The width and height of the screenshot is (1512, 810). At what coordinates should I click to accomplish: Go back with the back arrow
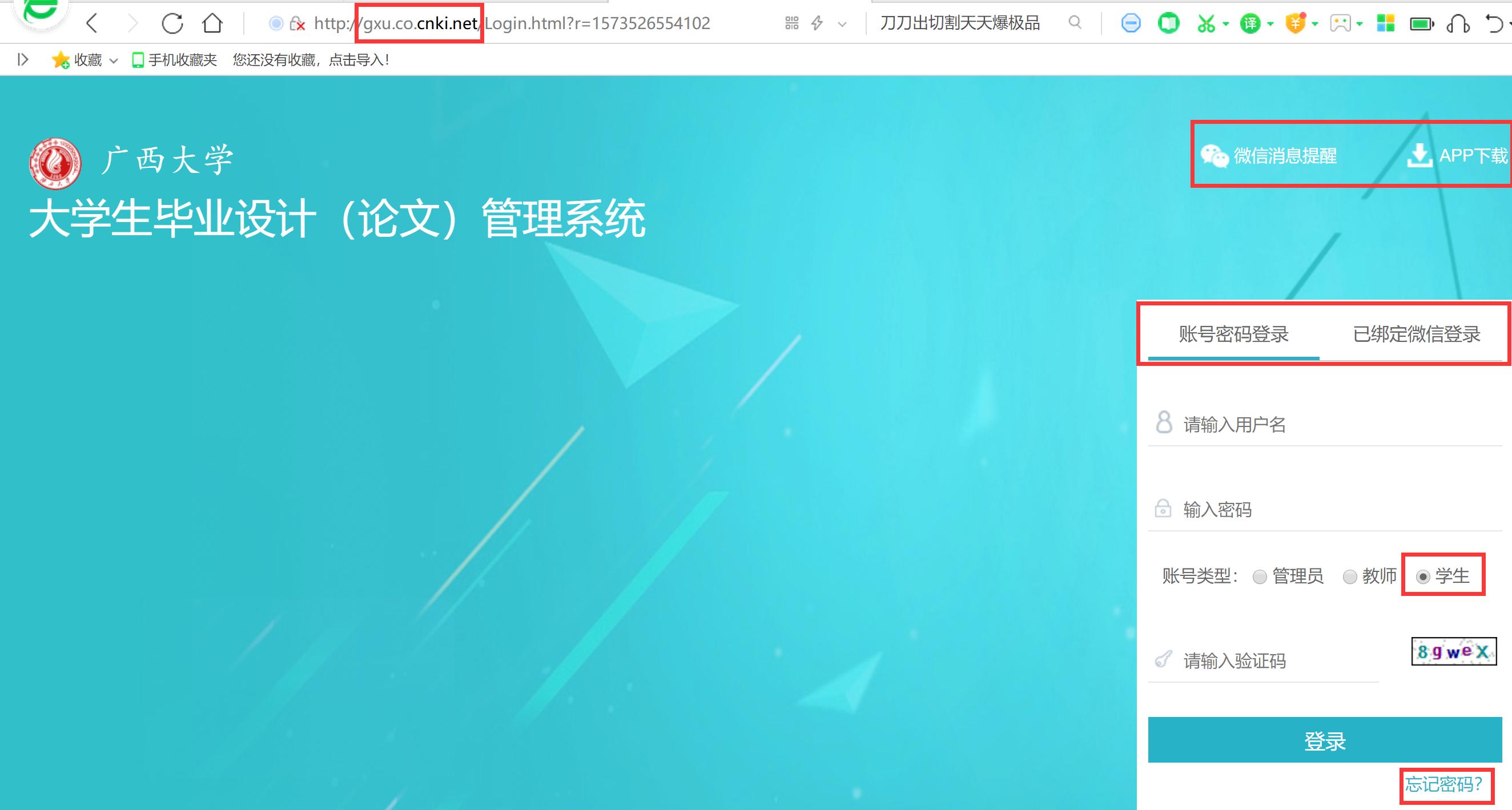(91, 23)
